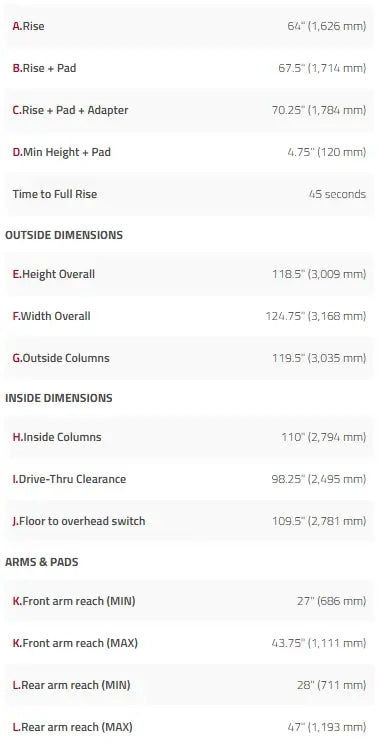383x746 pixels.
Task: Click the Width Overall 124.75" value
Action: [x=316, y=316]
